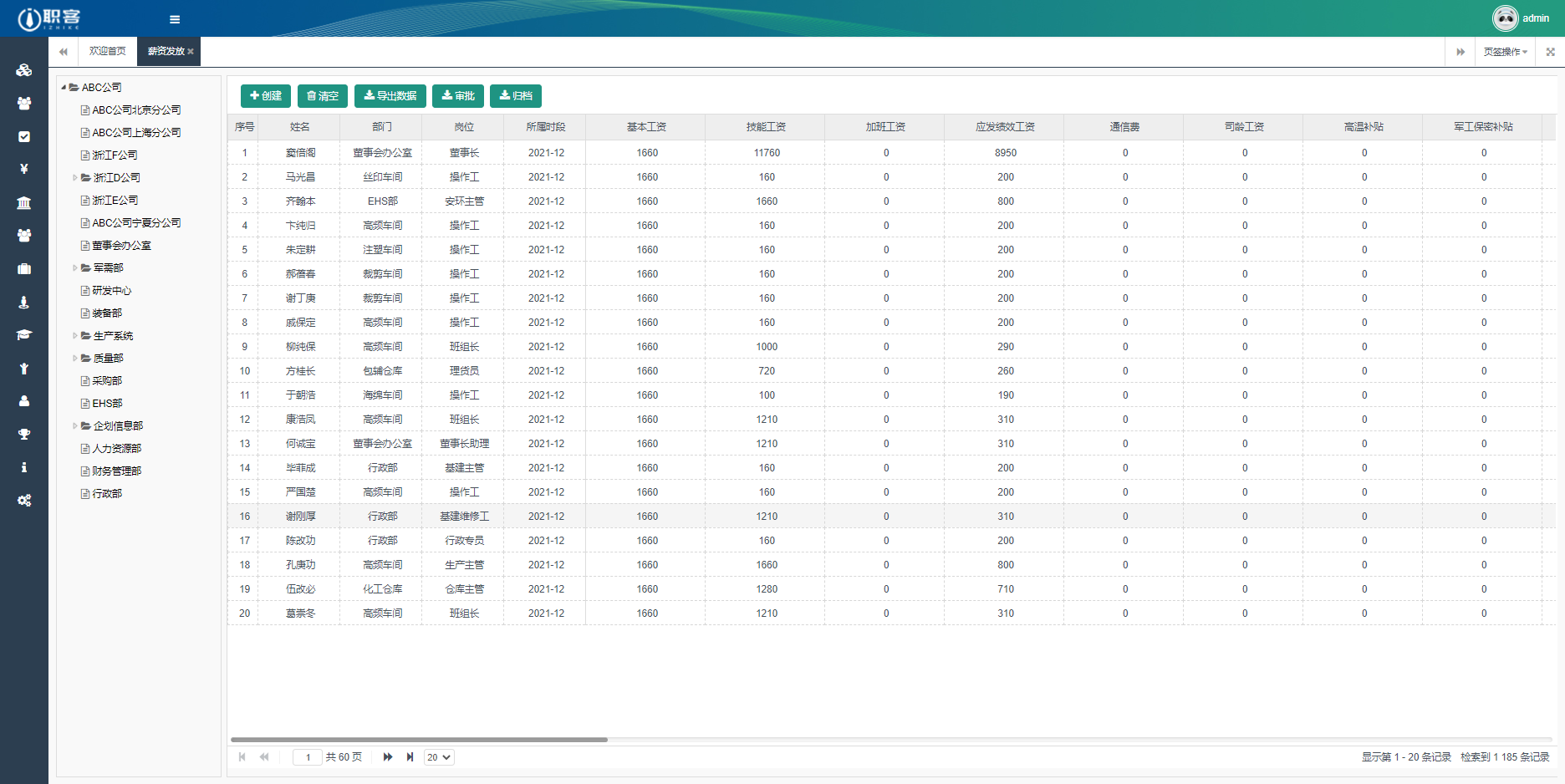Viewport: 1565px width, 784px height.
Task: Select ABC公司北京分公司 in the tree
Action: pos(136,110)
